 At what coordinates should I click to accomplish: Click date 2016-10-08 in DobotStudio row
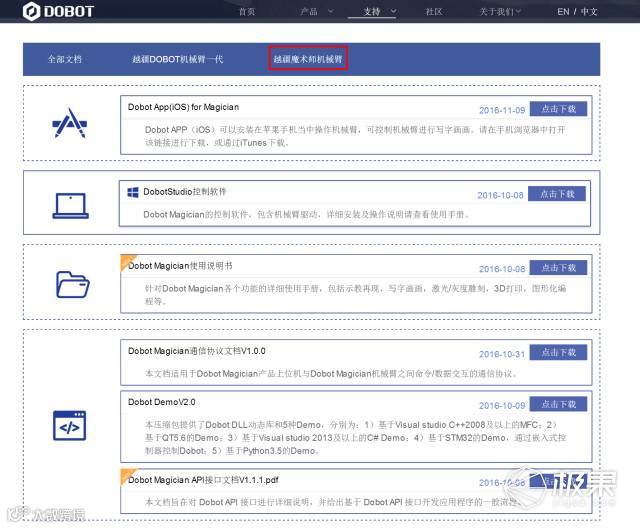[500, 195]
